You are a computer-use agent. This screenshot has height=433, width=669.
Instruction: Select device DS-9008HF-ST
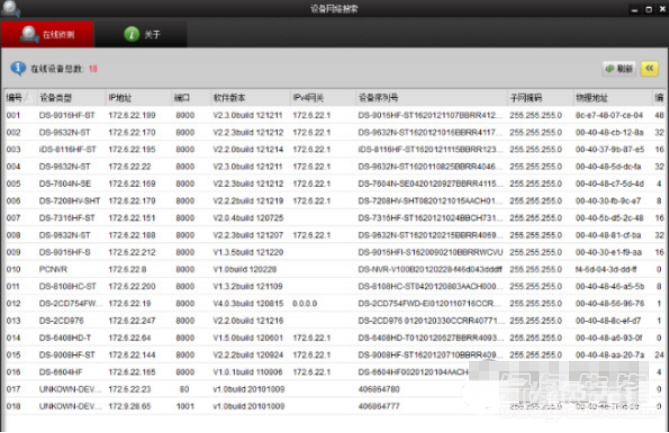pyautogui.click(x=67, y=355)
